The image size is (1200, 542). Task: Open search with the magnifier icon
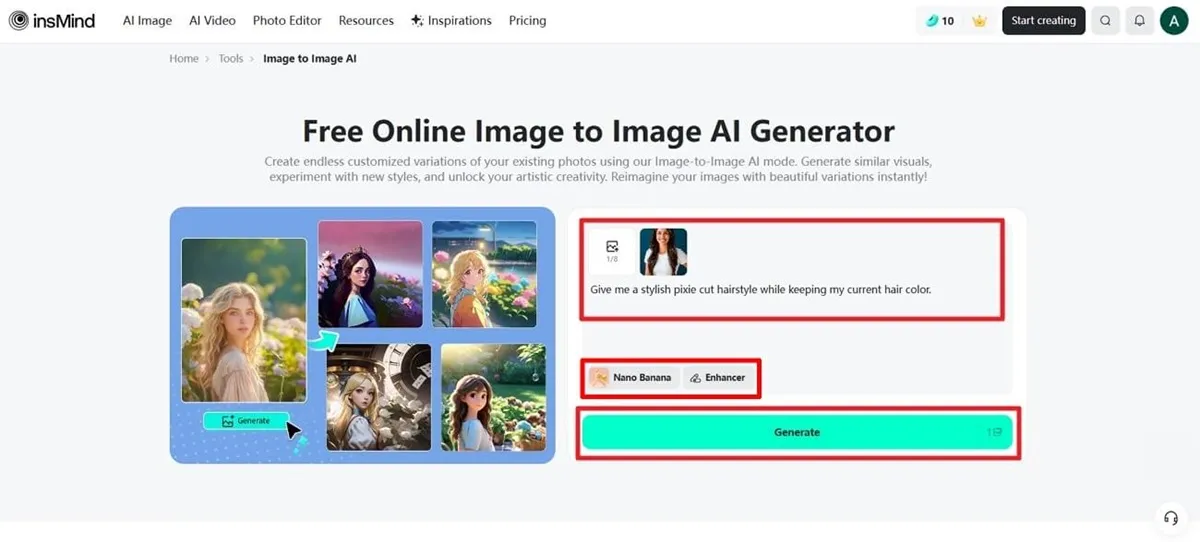point(1105,20)
